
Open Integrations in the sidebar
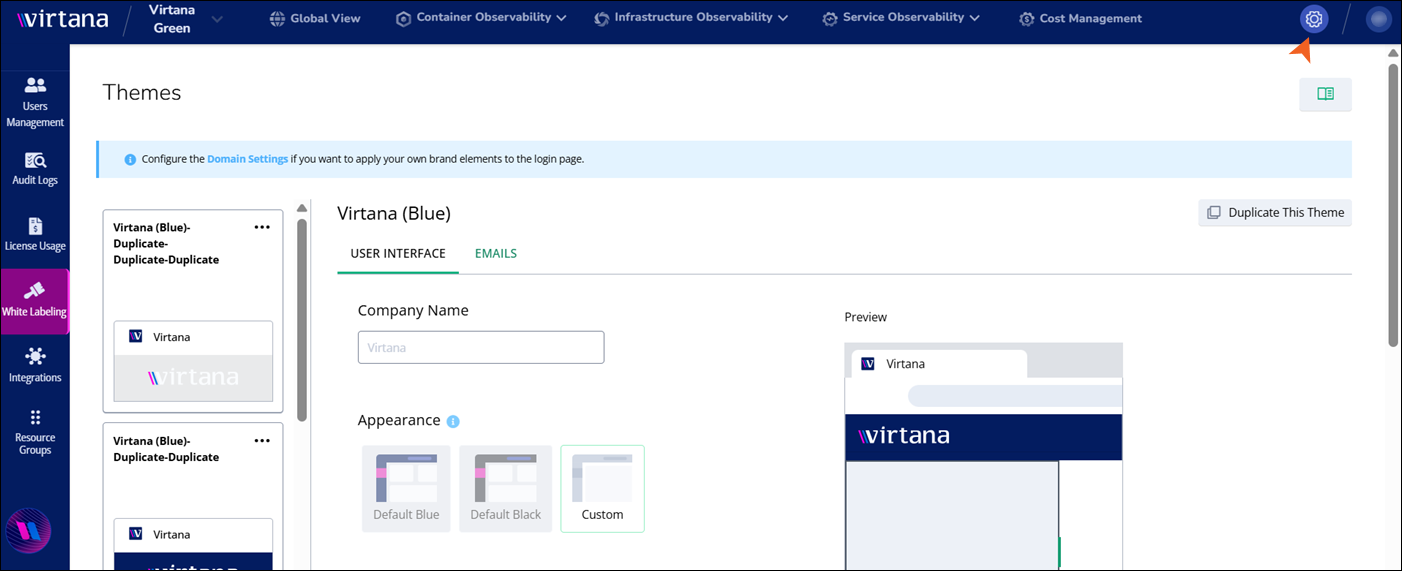click(x=35, y=364)
